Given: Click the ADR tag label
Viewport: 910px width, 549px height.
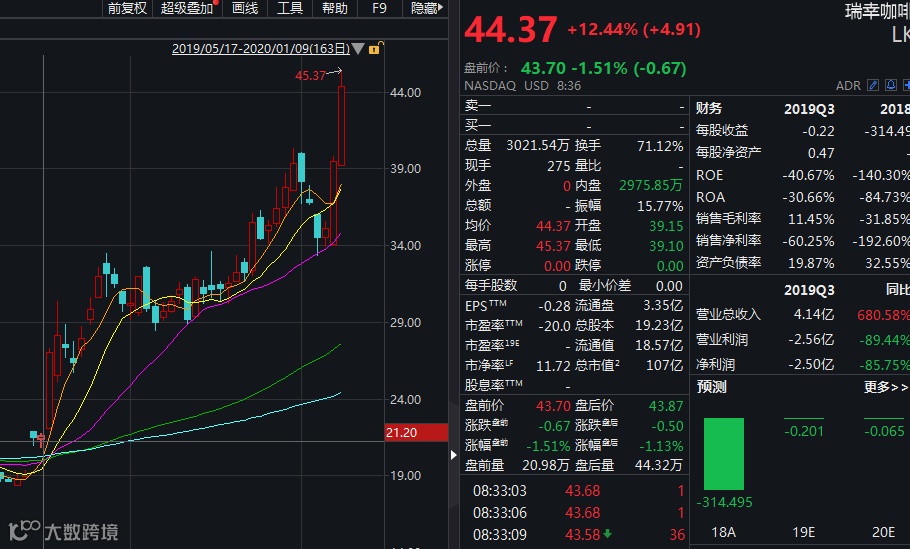Looking at the screenshot, I should tap(848, 86).
